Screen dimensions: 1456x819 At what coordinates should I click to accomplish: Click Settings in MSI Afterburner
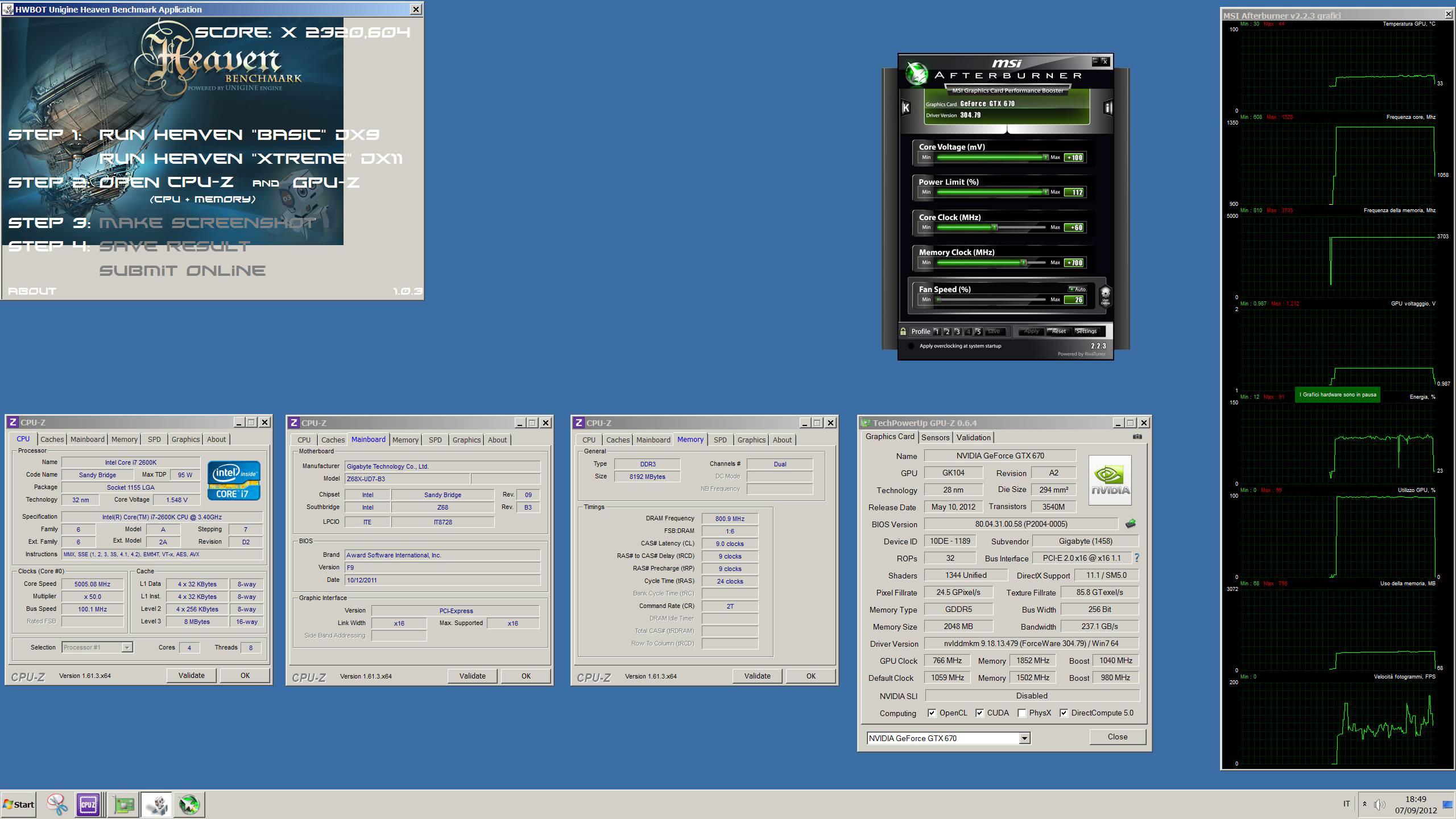1086,331
